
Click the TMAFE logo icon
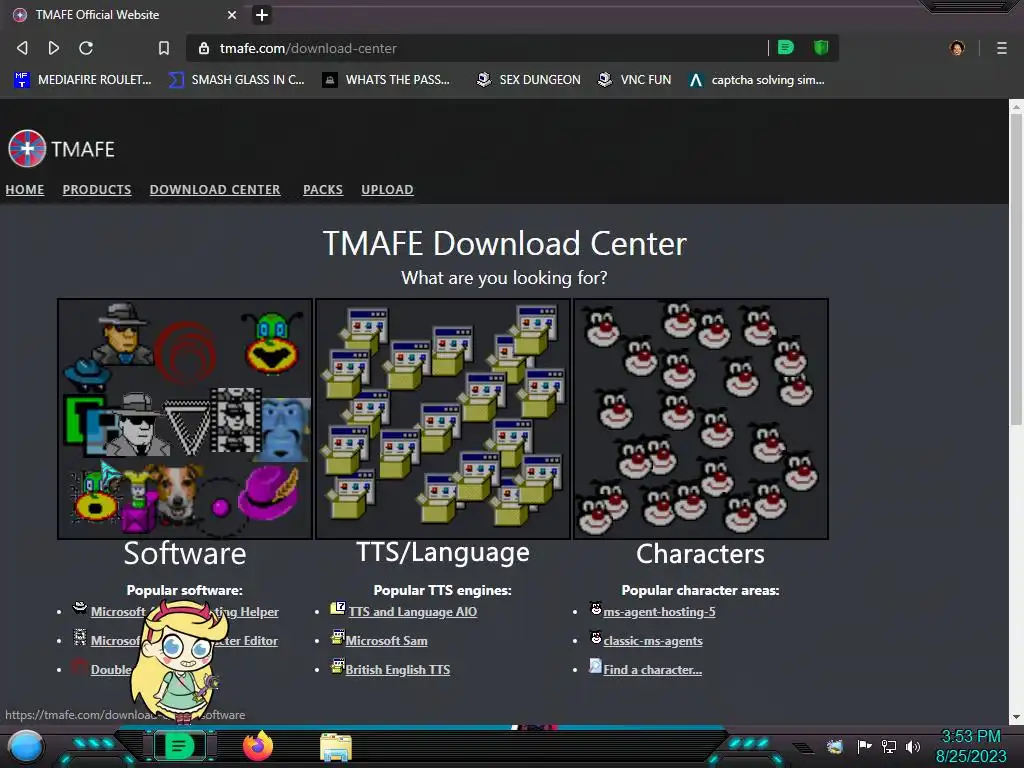(x=27, y=148)
